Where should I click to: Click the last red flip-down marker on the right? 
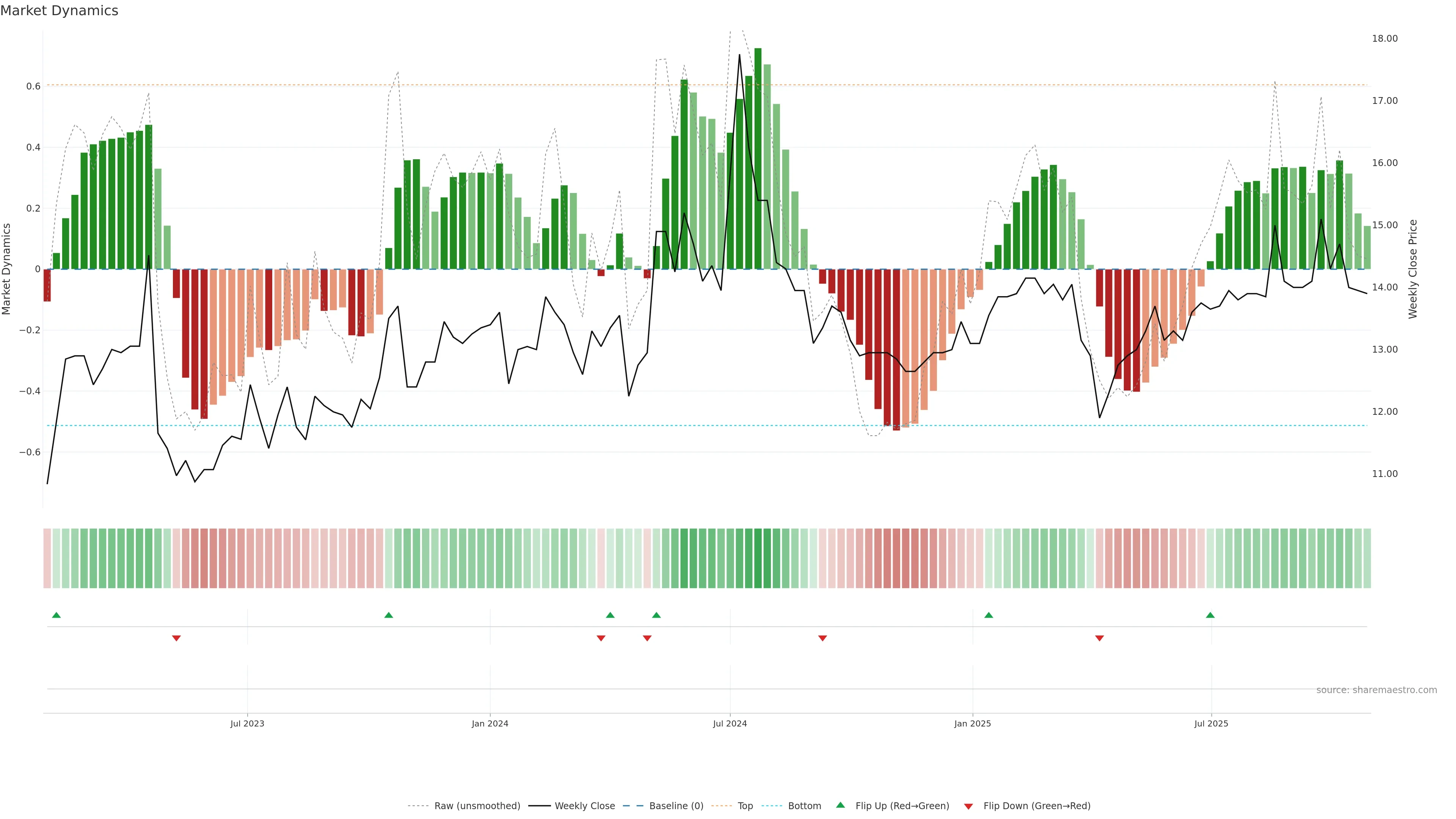pos(1099,638)
